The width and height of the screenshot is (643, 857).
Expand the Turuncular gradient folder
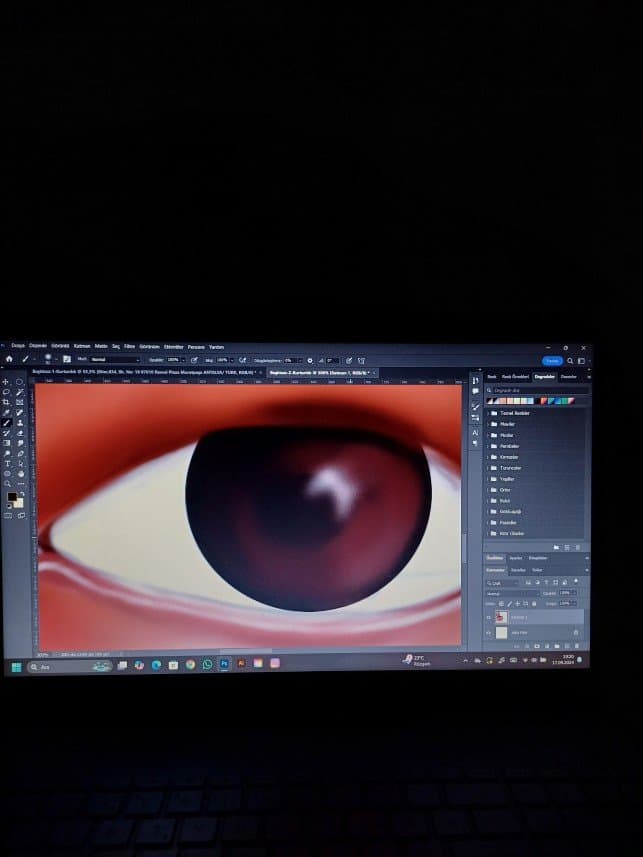(x=488, y=468)
